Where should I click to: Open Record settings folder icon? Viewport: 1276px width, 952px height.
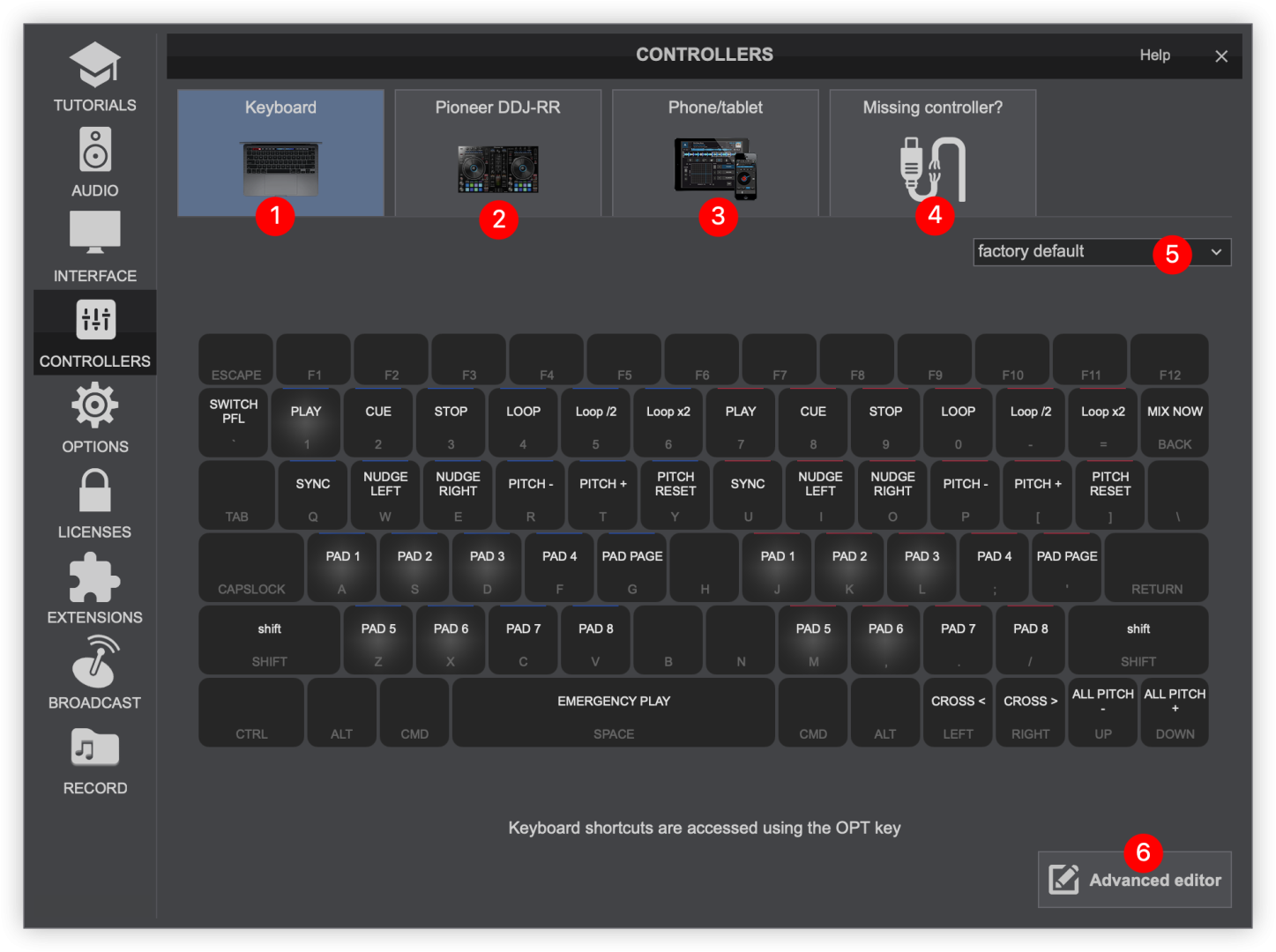tap(94, 760)
